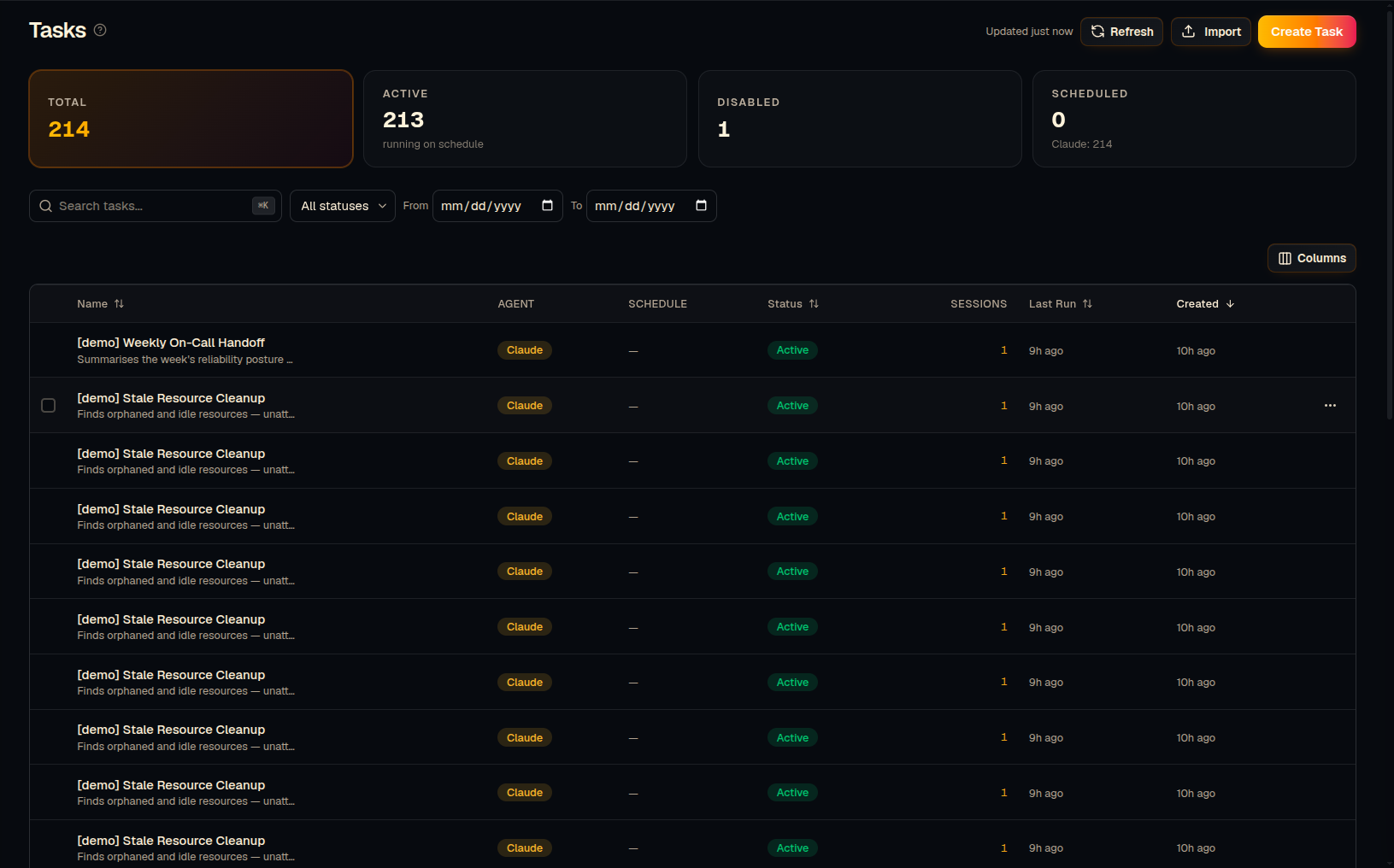Image resolution: width=1394 pixels, height=868 pixels.
Task: Open the All statuses dropdown
Action: tap(342, 206)
